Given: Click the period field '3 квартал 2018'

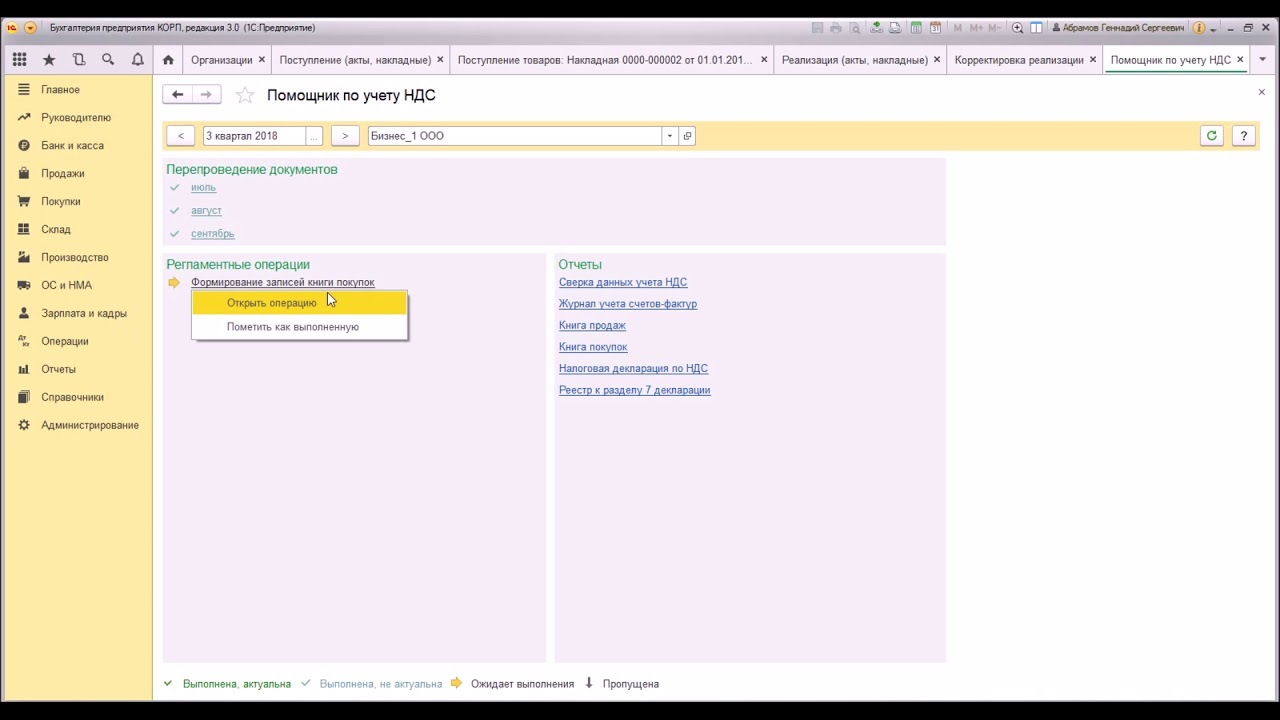Looking at the screenshot, I should point(254,136).
